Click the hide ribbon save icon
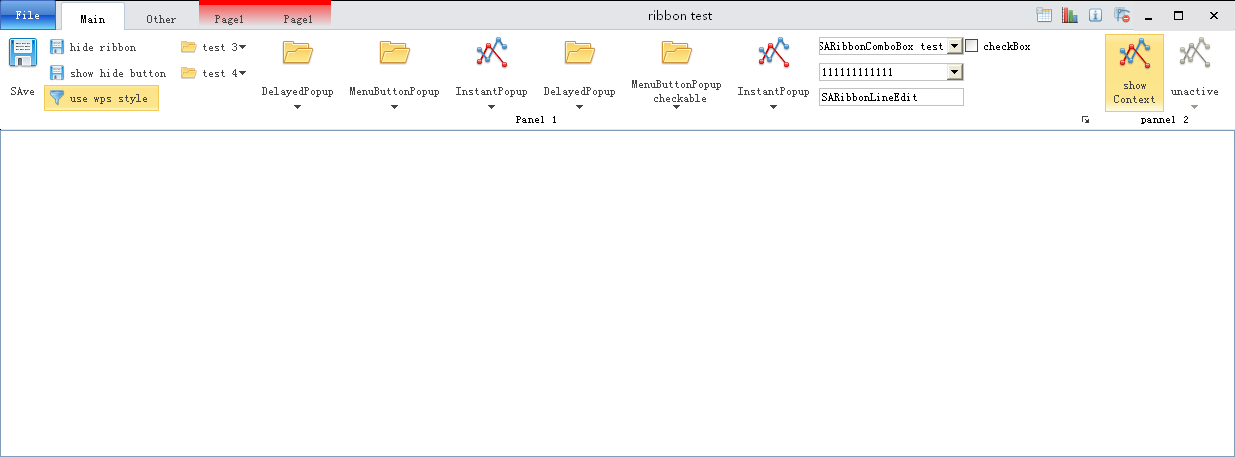1235x457 pixels. pos(57,47)
